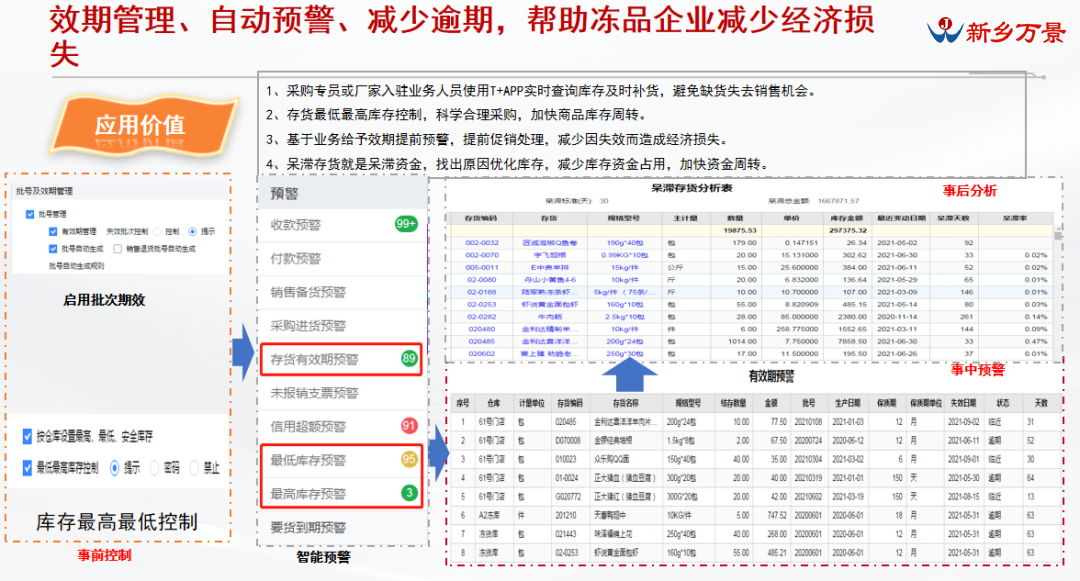Click the 99+ badge on 收款预警
Image resolution: width=1080 pixels, height=581 pixels.
pyautogui.click(x=406, y=224)
